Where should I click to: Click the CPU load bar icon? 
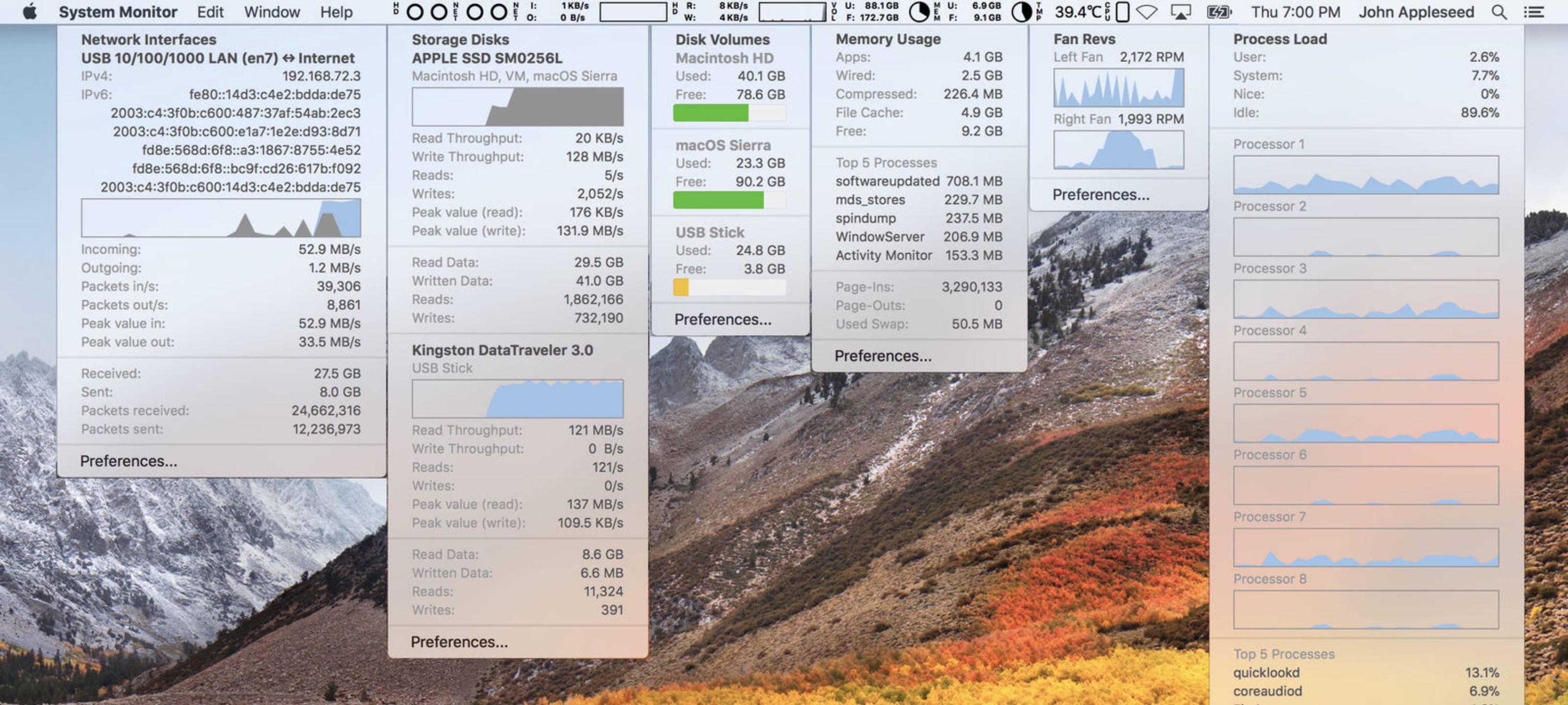[x=1122, y=11]
